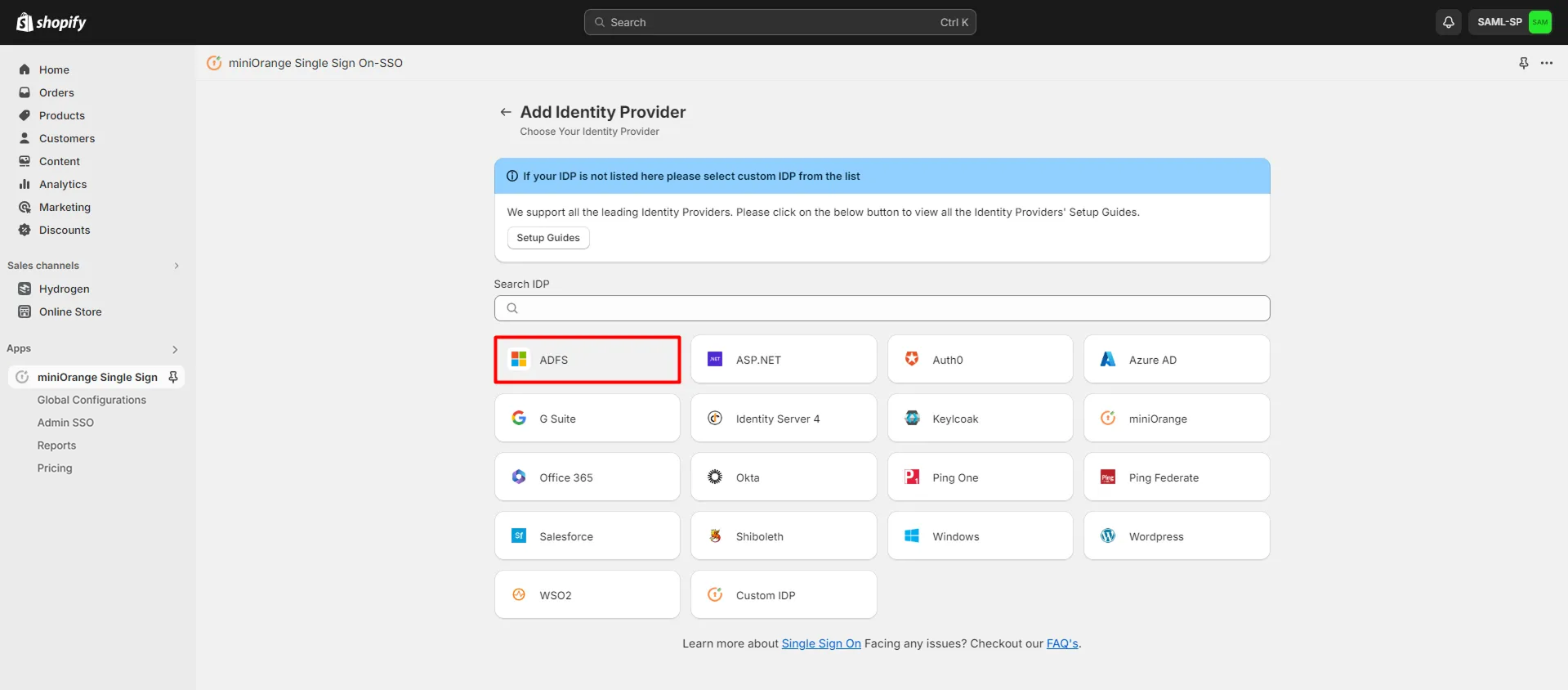The height and width of the screenshot is (690, 1568).
Task: Select the G Suite provider
Action: click(587, 418)
